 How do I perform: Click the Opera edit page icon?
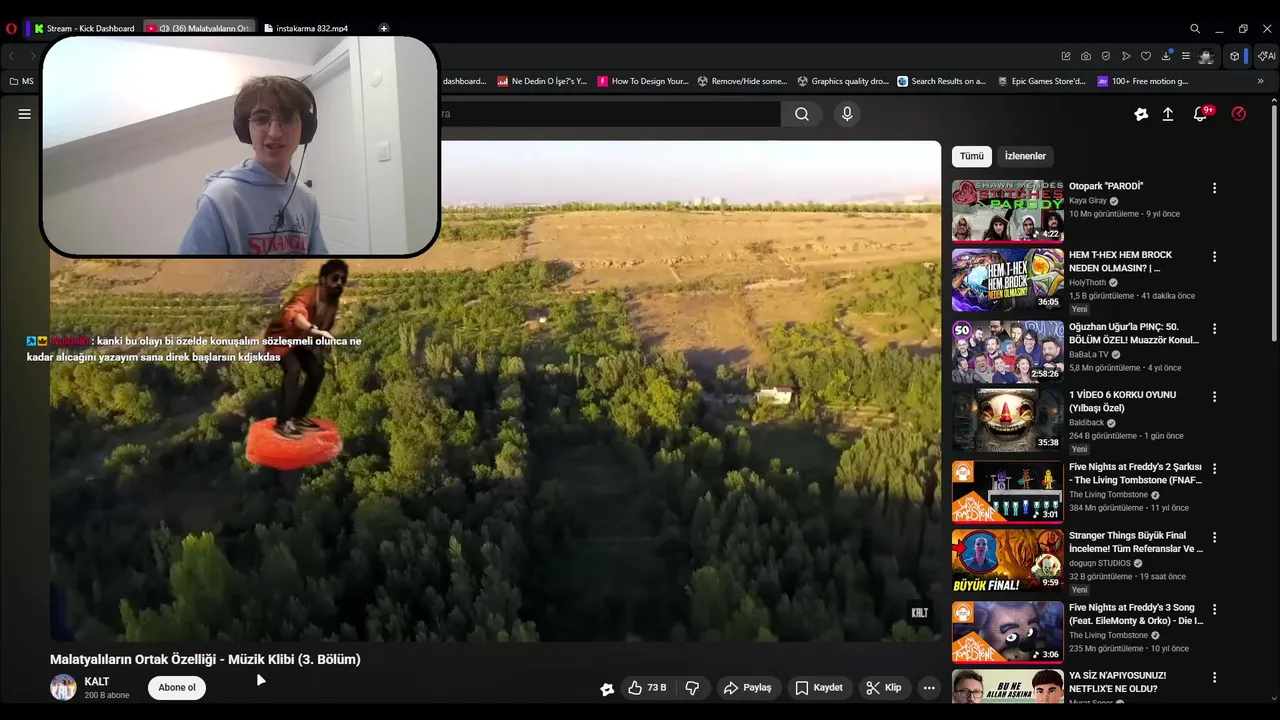click(1066, 56)
